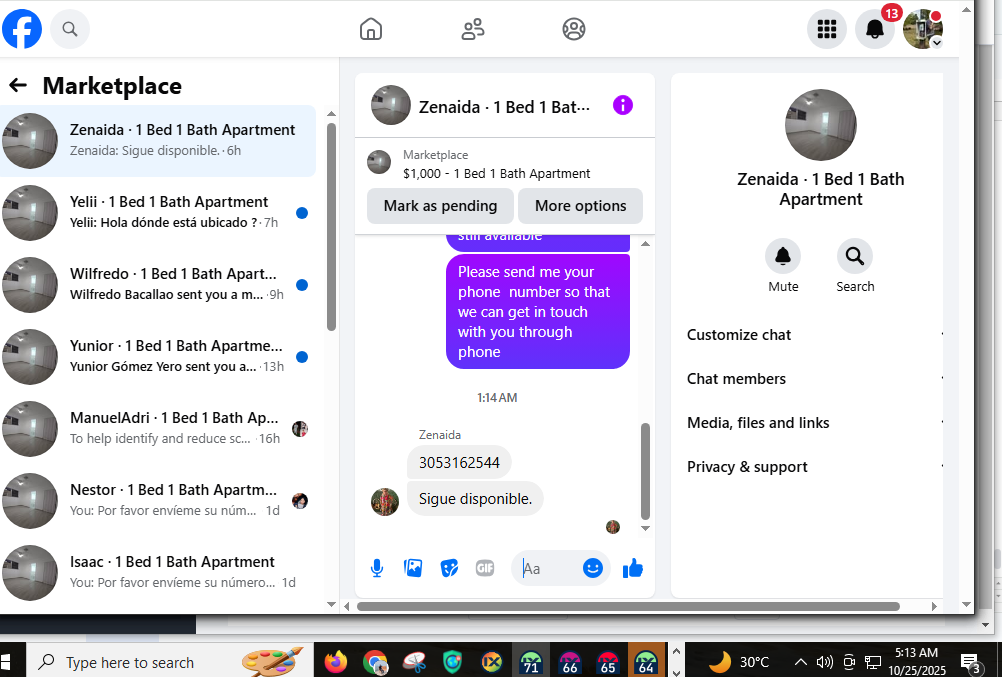1002x677 pixels.
Task: Expand Media, files and links section
Action: pyautogui.click(x=814, y=423)
